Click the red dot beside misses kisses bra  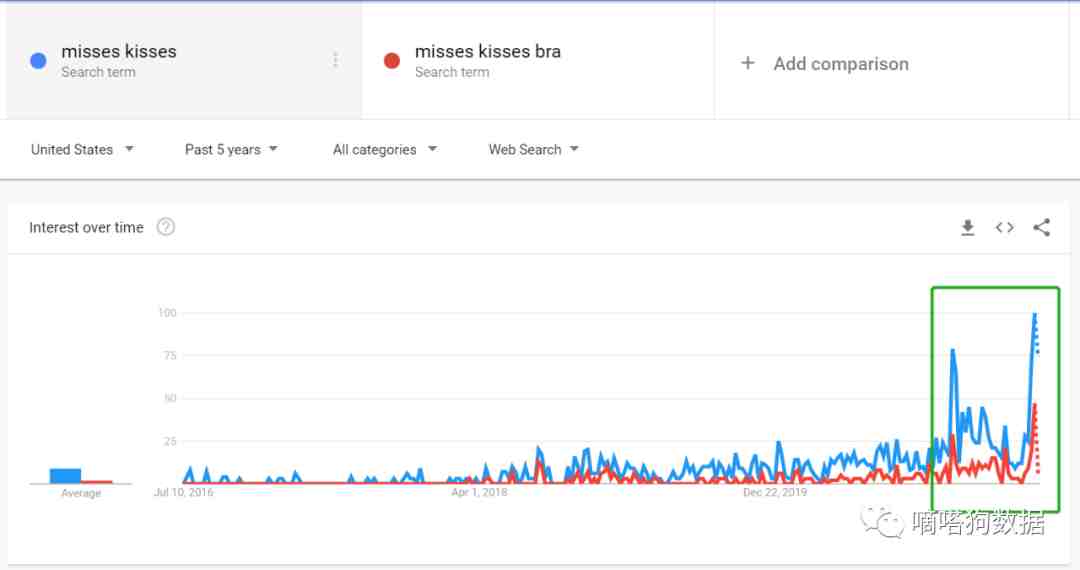392,61
